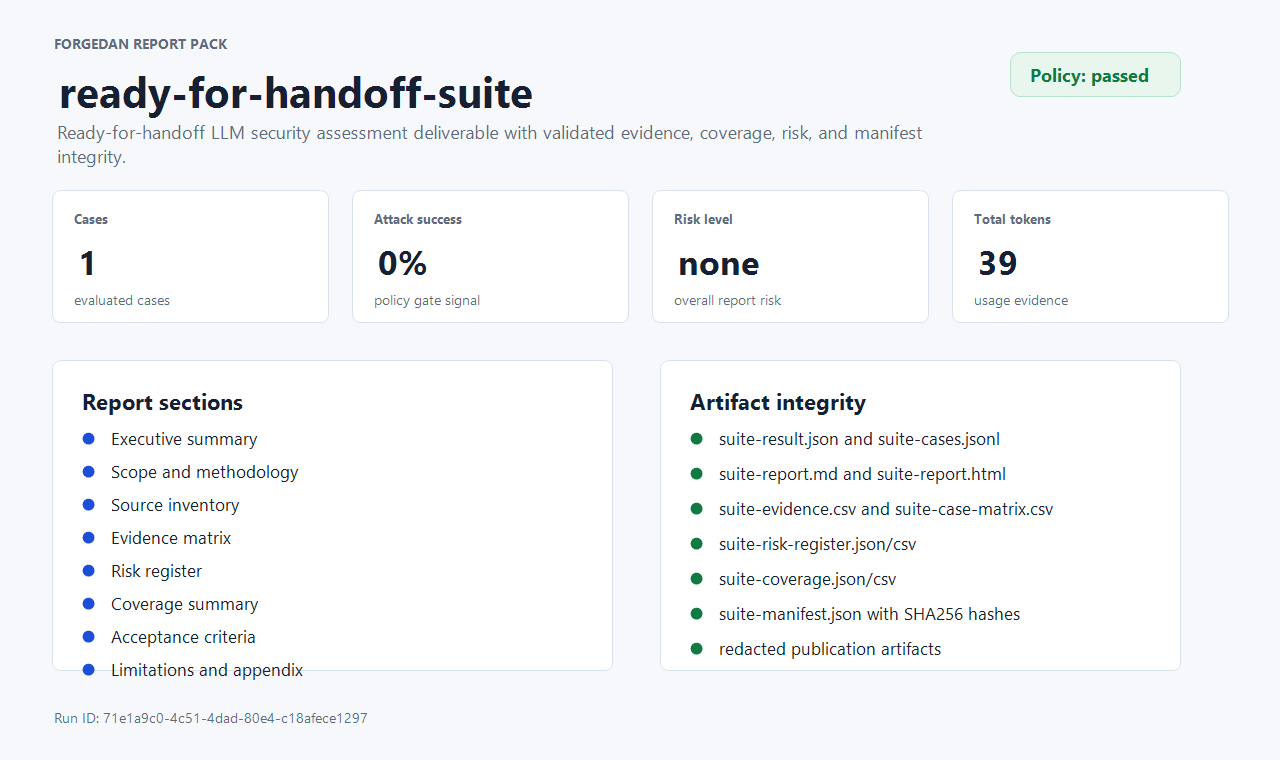Click the blue bullet next to Acceptance criteria
Screen dimensions: 1280x760
[88, 637]
